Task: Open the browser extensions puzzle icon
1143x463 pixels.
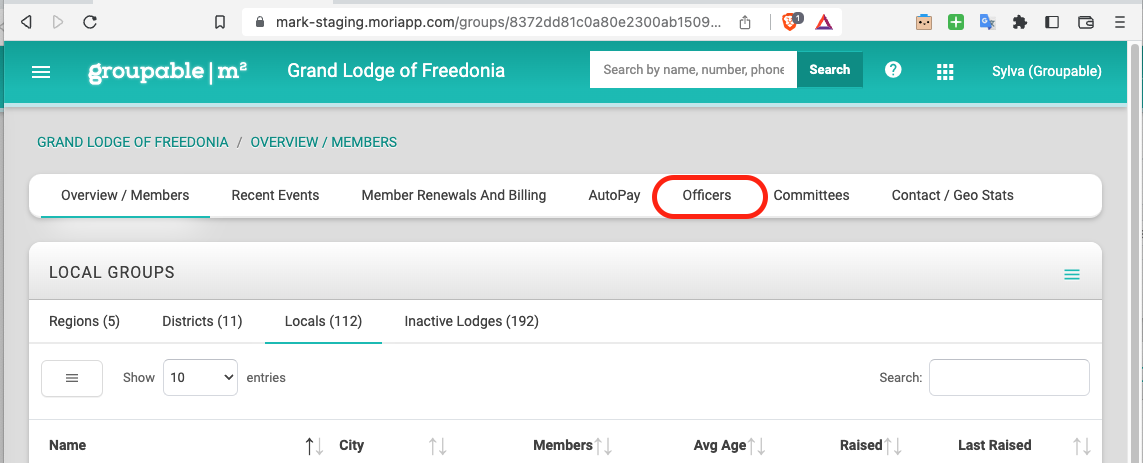Action: click(x=1020, y=21)
